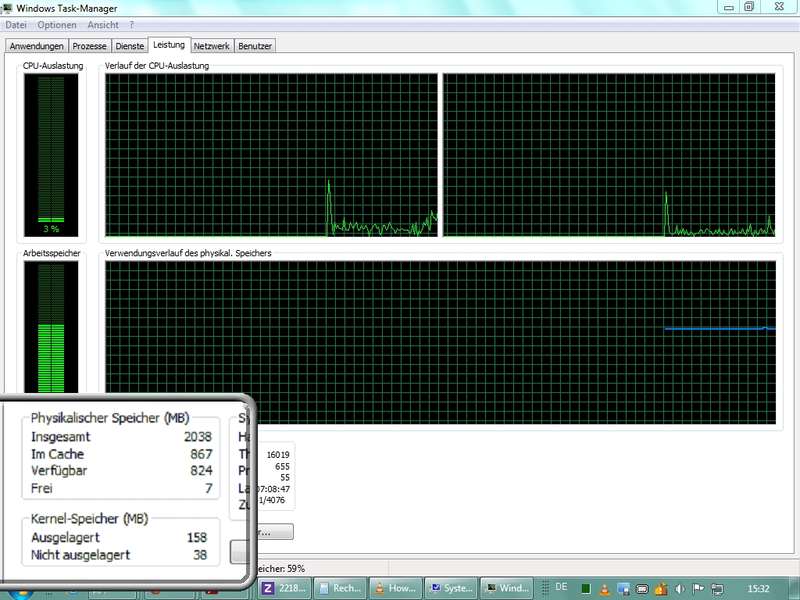This screenshot has width=800, height=600.
Task: Open the question mark help menu
Action: pos(131,24)
